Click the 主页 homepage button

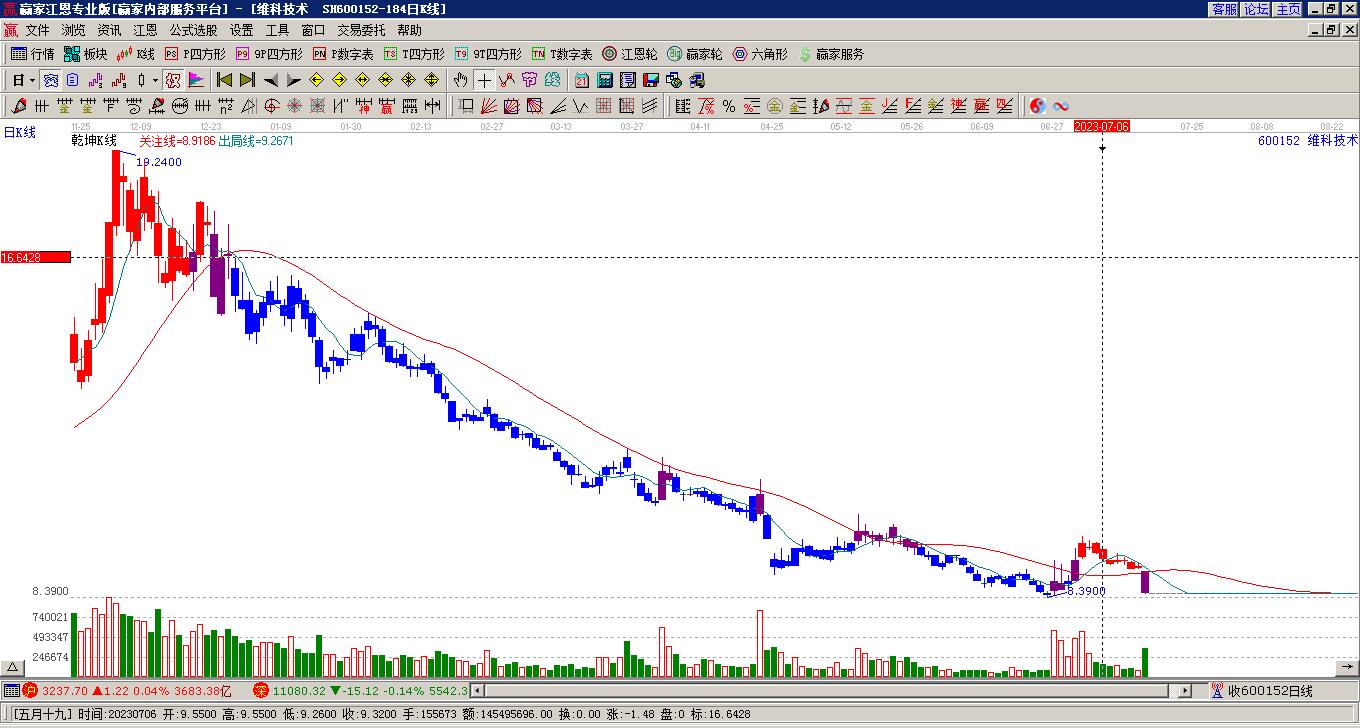point(1288,8)
